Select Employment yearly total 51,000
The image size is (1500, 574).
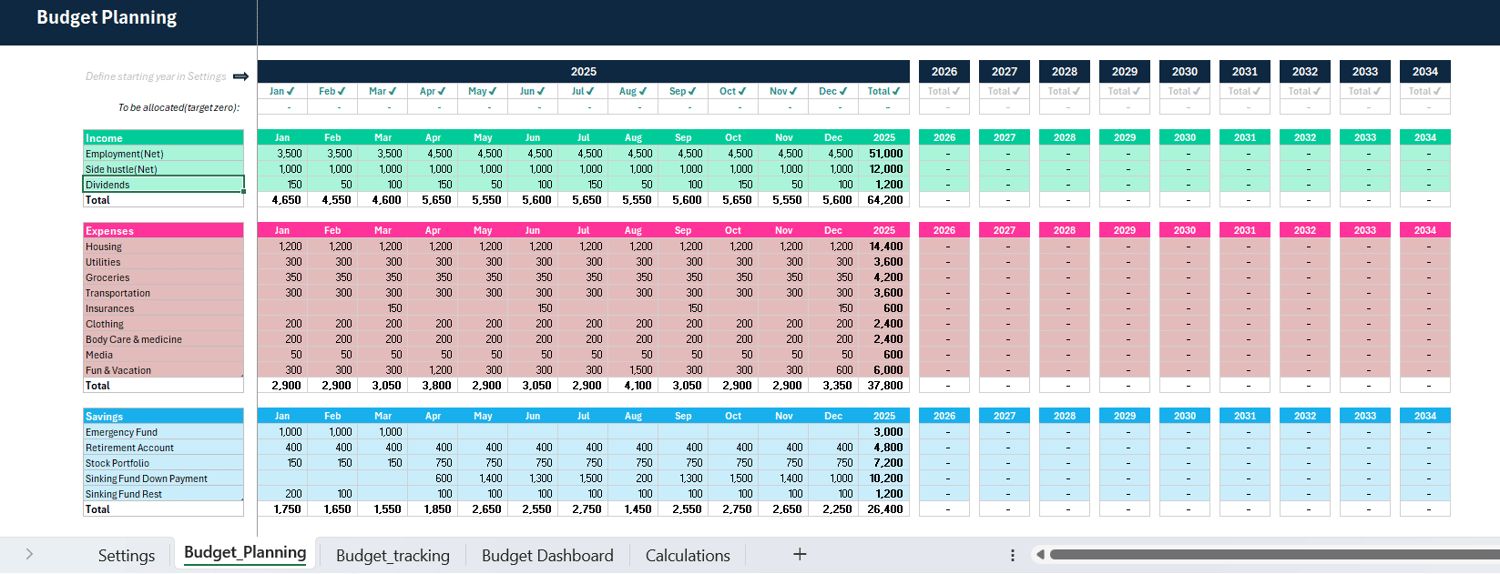(885, 154)
